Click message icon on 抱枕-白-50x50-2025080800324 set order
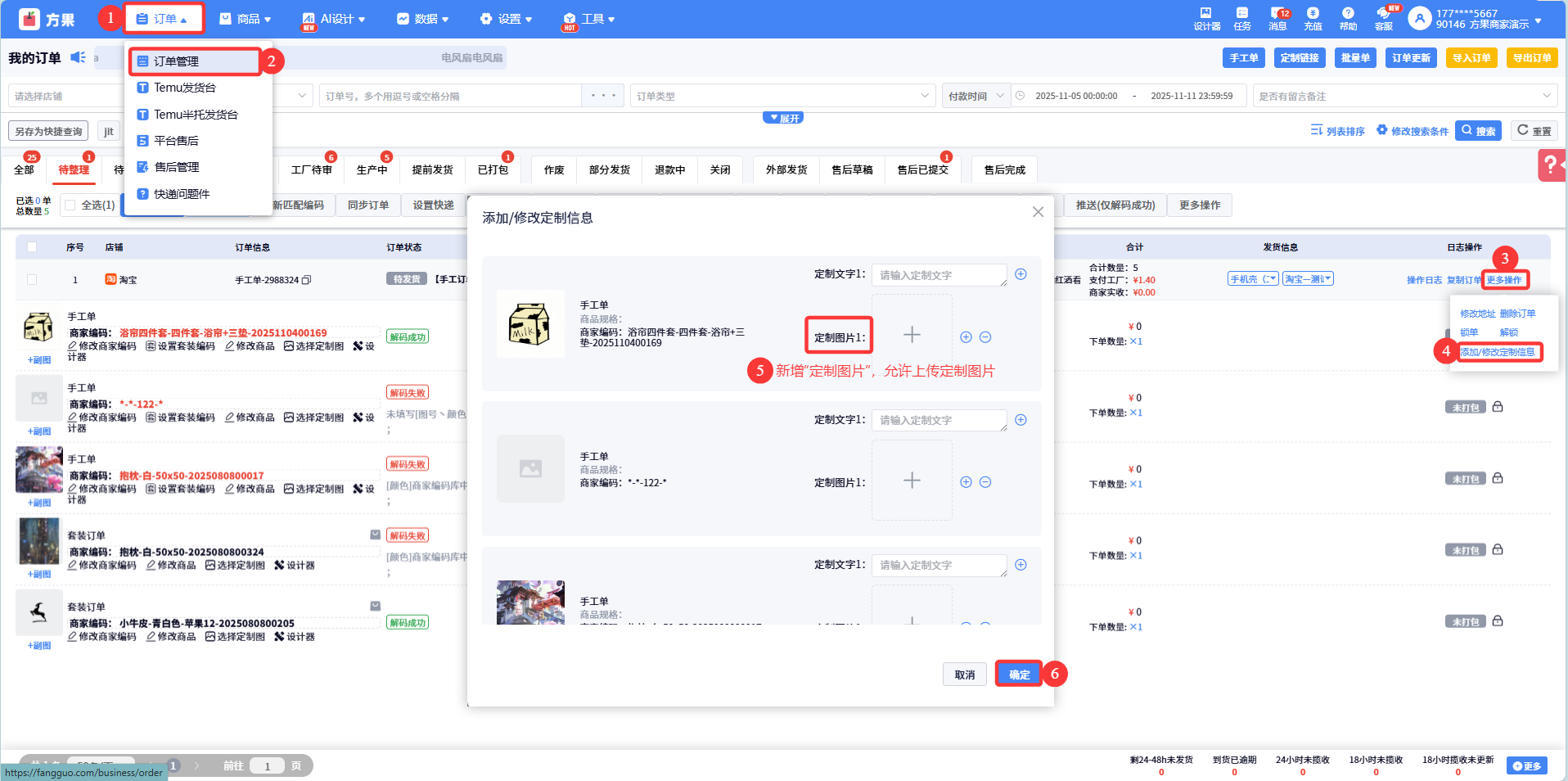This screenshot has height=781, width=1568. click(x=376, y=535)
